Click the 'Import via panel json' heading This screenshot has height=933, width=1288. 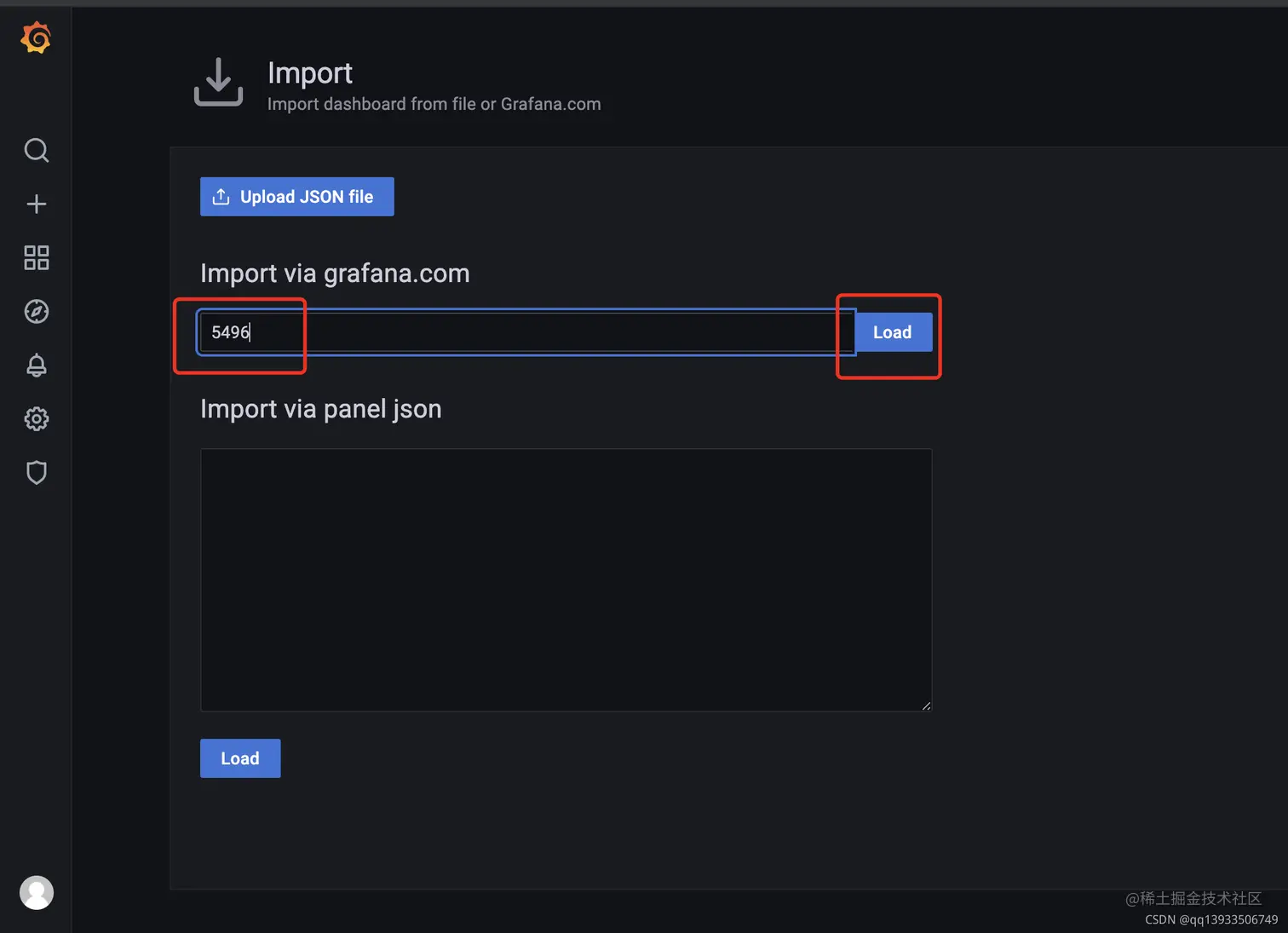(x=320, y=409)
